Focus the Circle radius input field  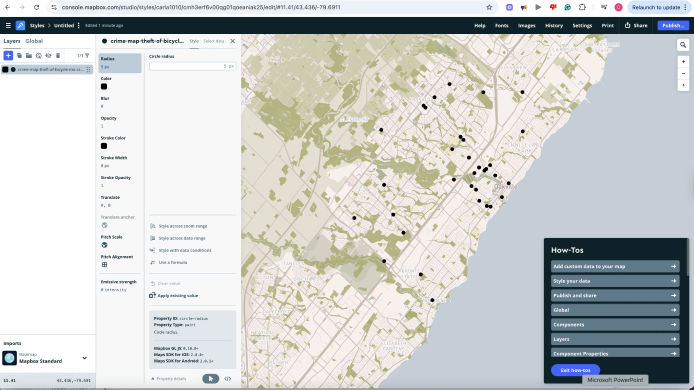[x=193, y=66]
